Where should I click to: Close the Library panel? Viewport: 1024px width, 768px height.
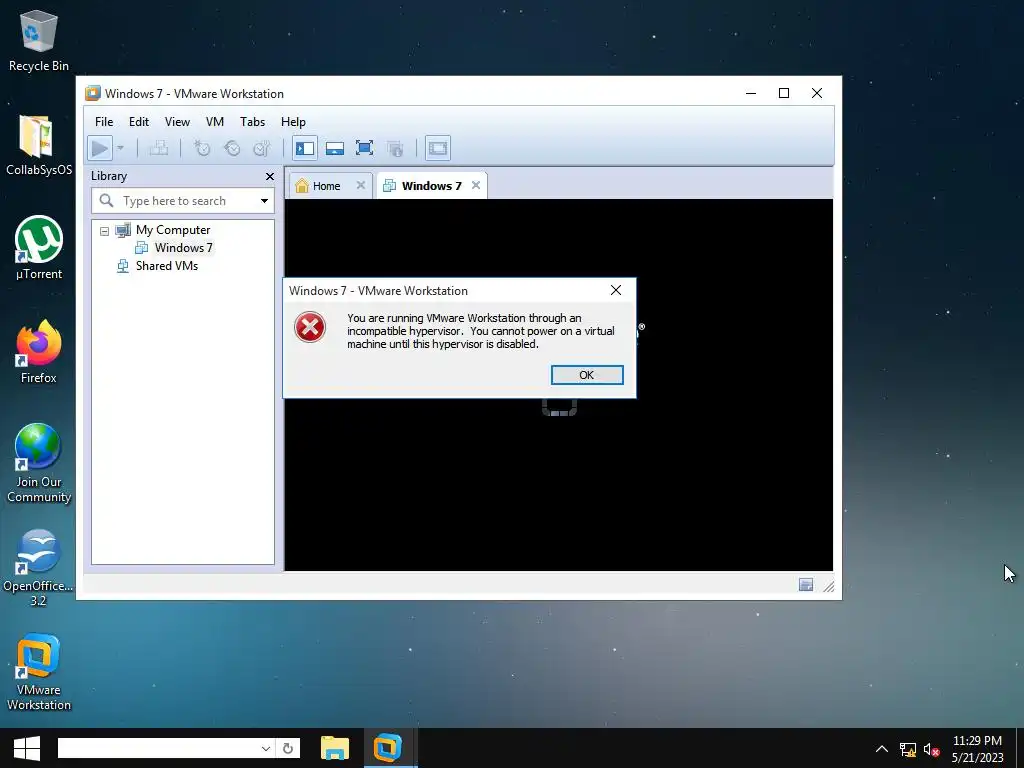coord(270,176)
